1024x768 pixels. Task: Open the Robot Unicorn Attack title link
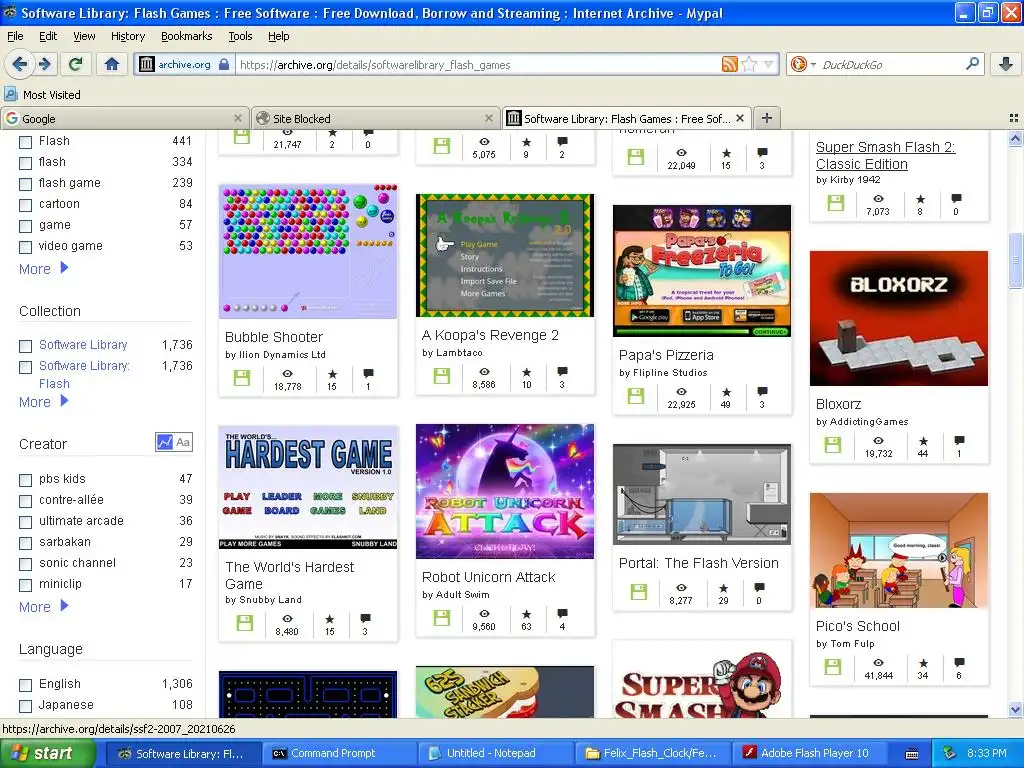point(488,577)
